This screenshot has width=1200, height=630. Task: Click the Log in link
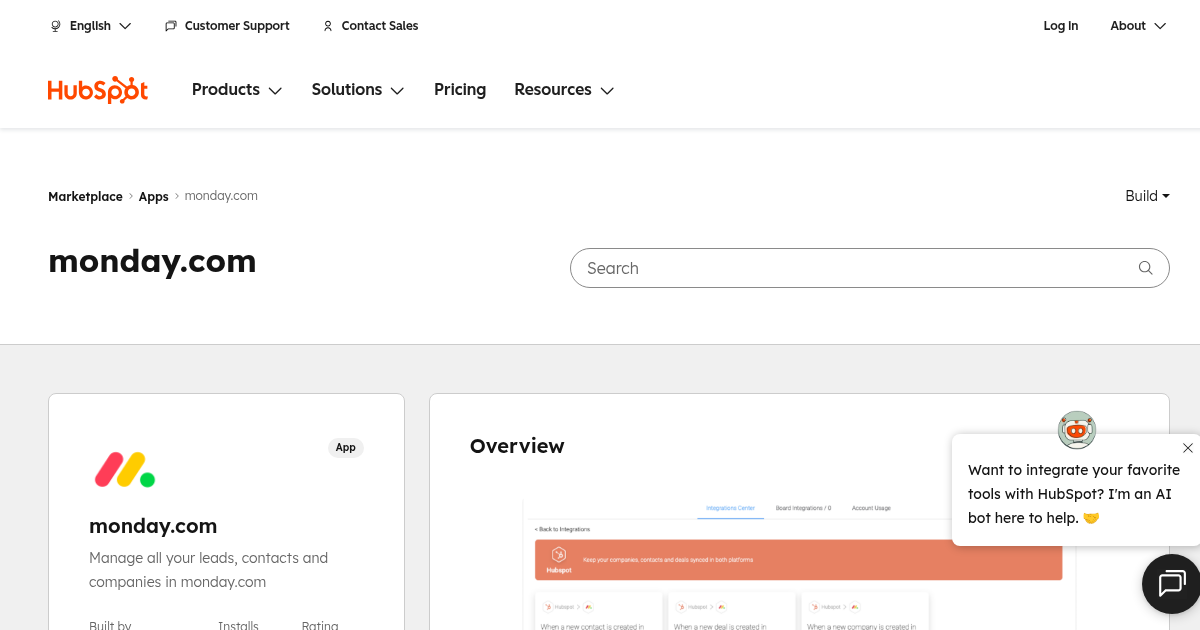[x=1061, y=26]
